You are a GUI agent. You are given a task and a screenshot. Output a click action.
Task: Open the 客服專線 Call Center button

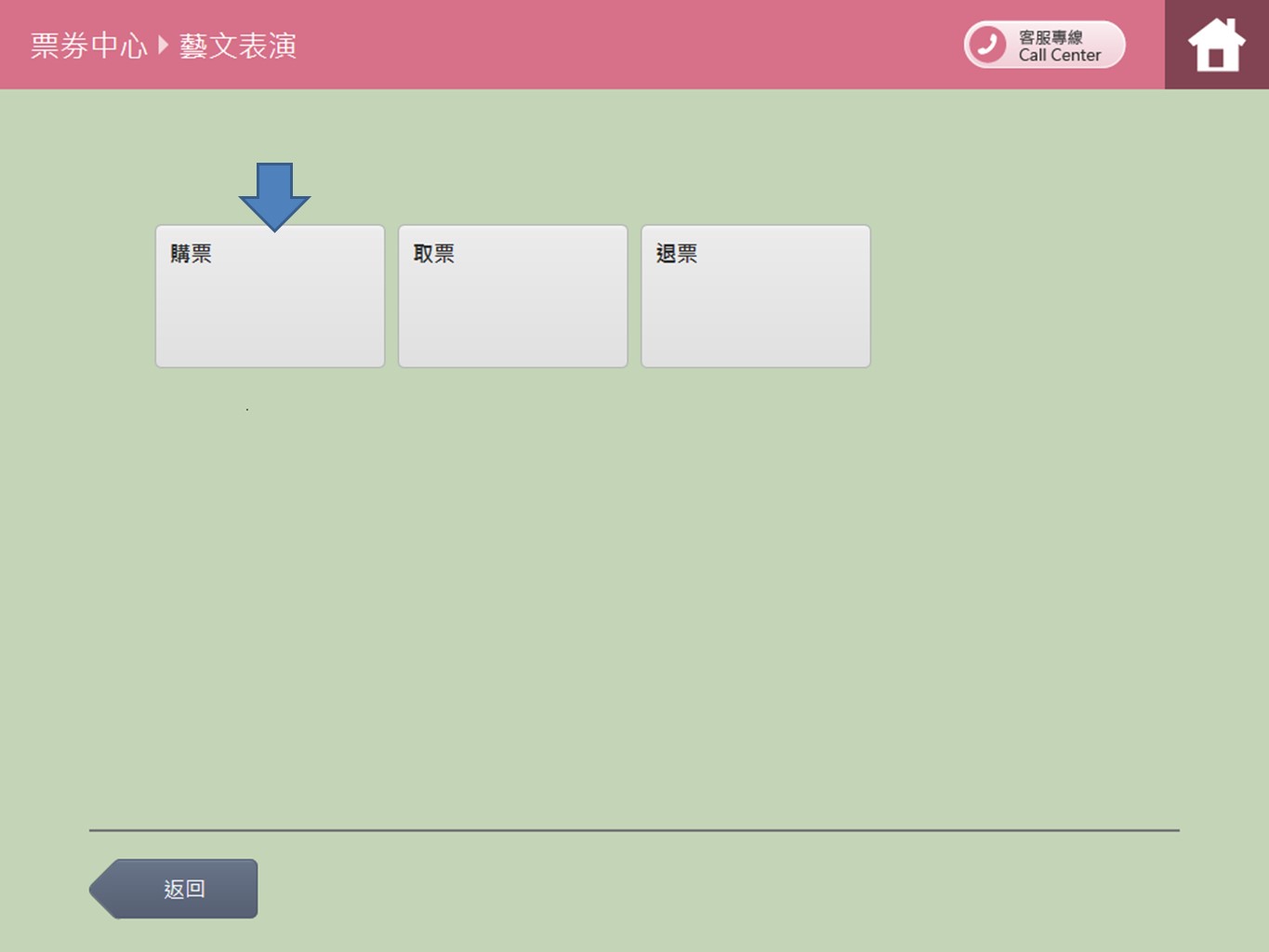[x=1044, y=45]
